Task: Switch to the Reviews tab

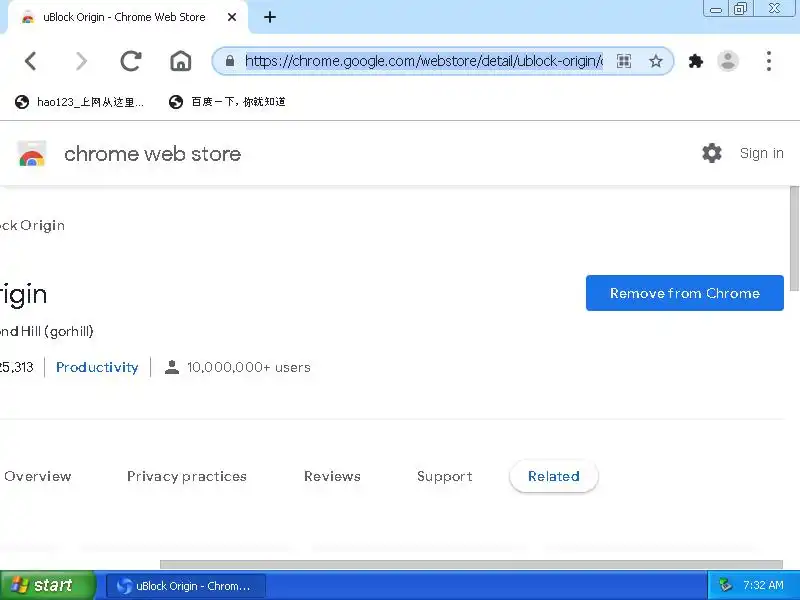Action: click(x=332, y=476)
